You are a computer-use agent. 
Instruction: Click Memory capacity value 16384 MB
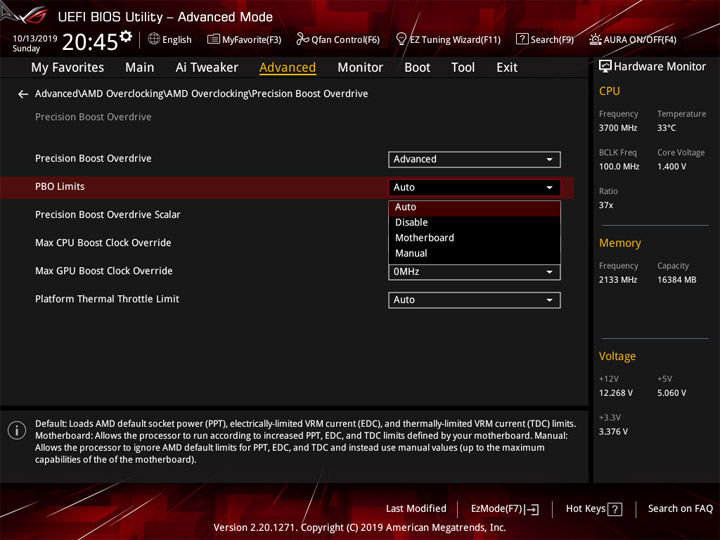coord(676,280)
